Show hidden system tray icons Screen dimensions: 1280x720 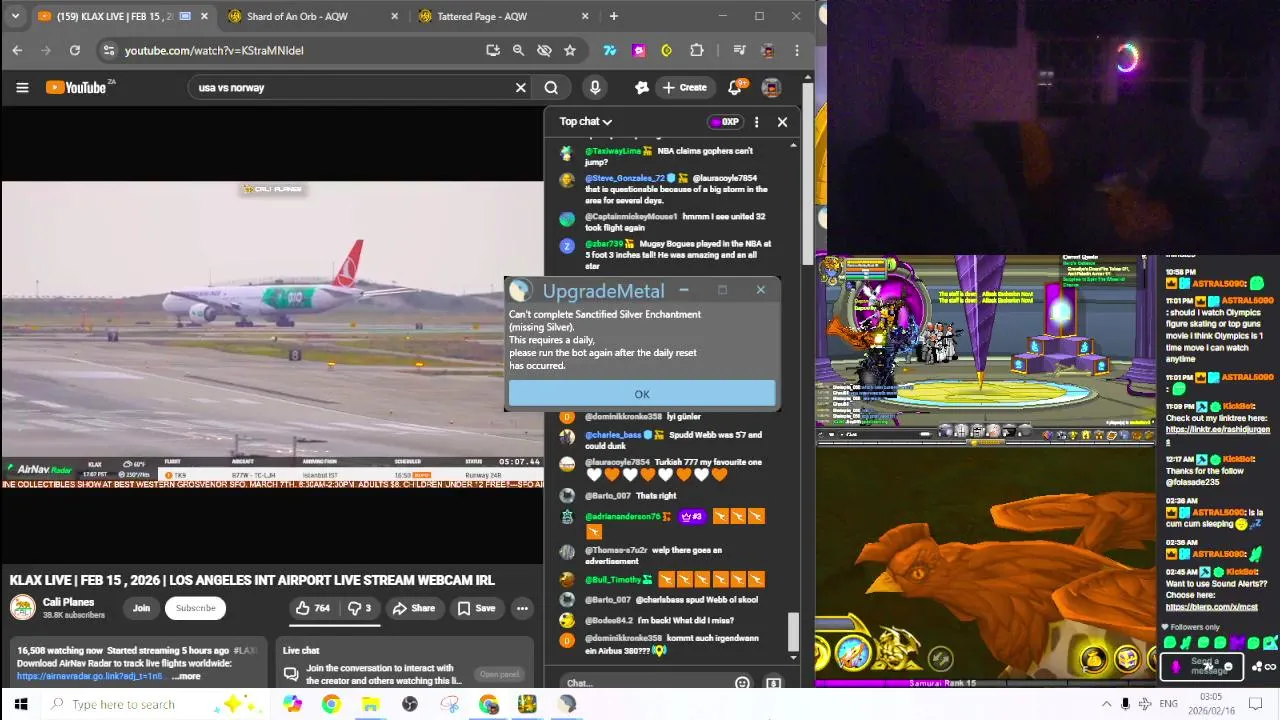click(x=1106, y=704)
